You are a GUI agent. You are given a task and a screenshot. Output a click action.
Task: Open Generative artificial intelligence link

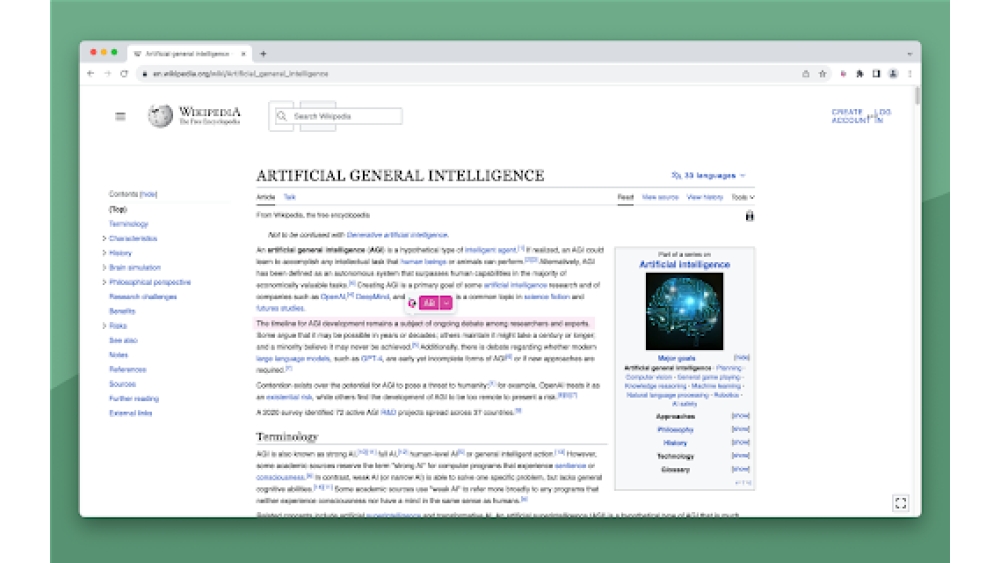397,235
